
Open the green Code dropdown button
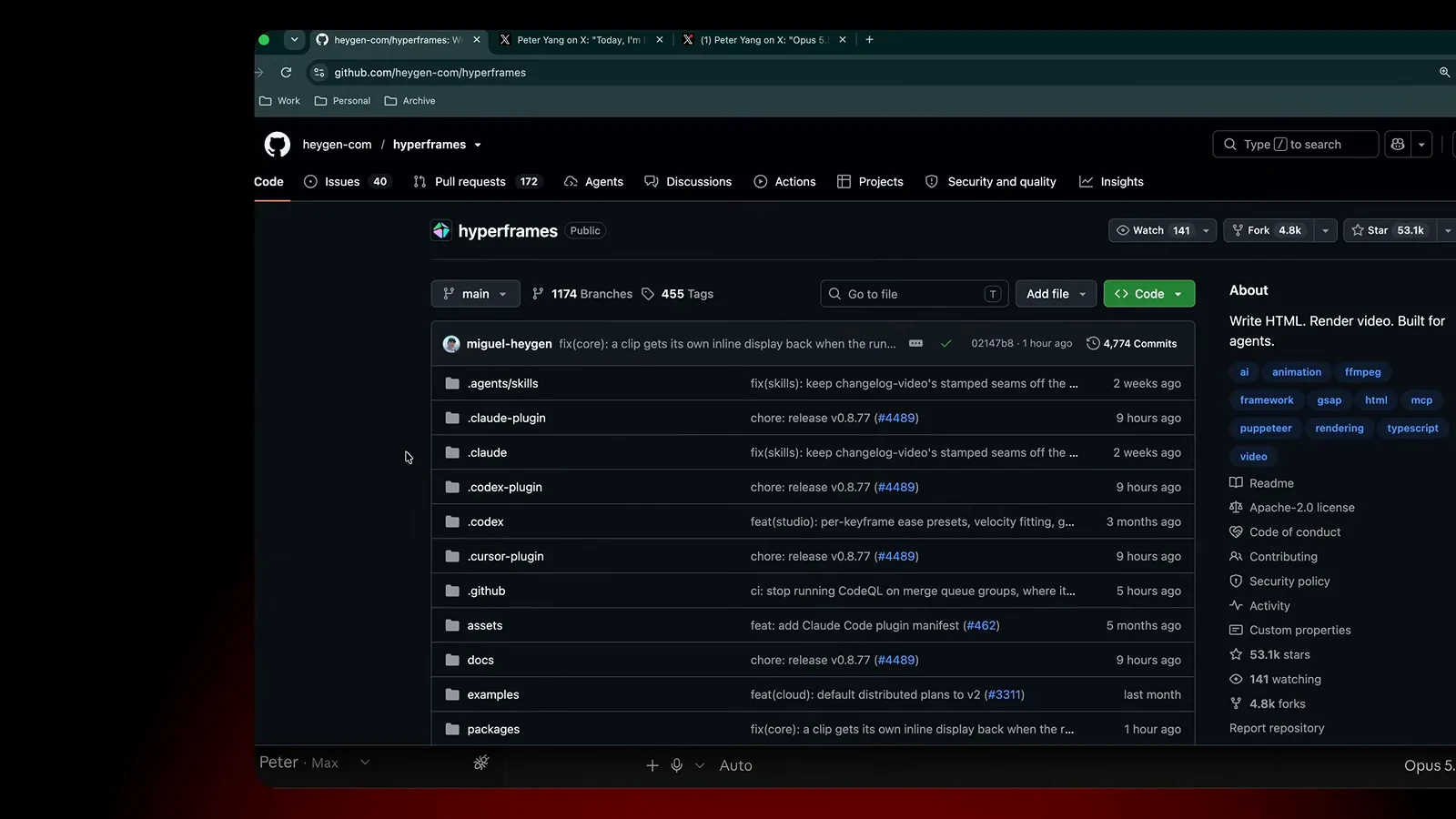coord(1149,294)
